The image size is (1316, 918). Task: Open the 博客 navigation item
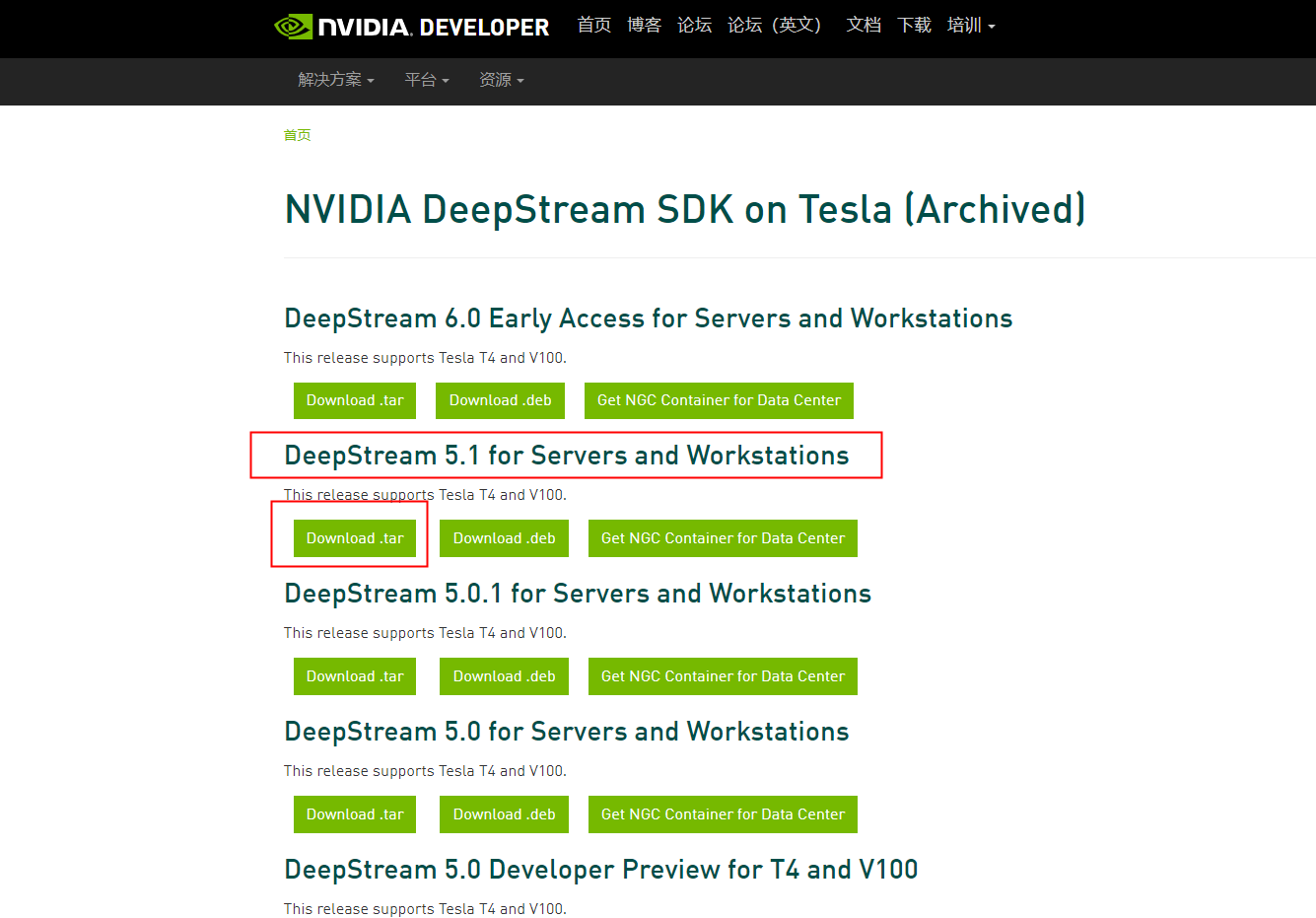pos(644,25)
